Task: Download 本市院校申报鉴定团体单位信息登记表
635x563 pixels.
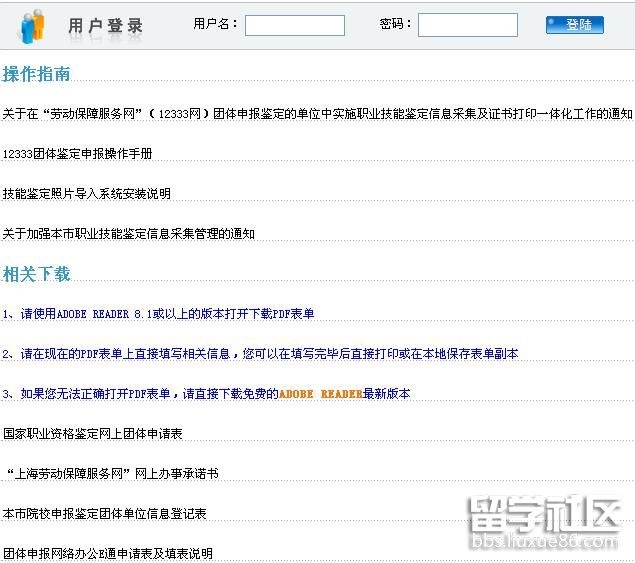Action: click(104, 514)
